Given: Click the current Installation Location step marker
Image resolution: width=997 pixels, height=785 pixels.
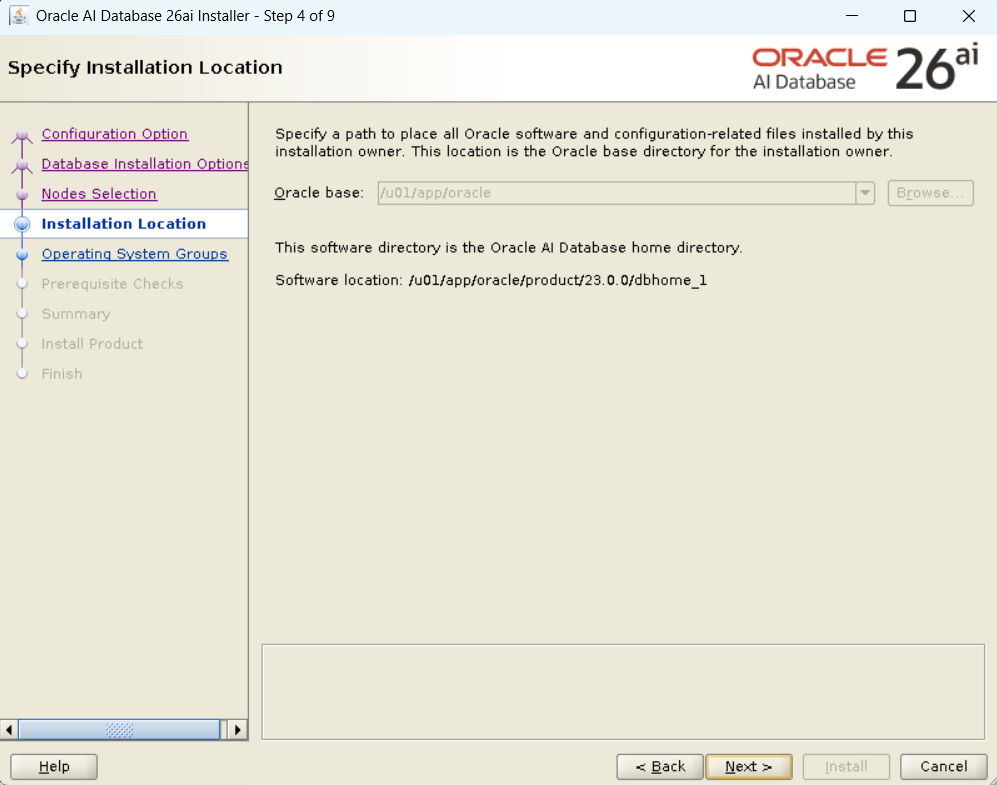Looking at the screenshot, I should tap(22, 225).
